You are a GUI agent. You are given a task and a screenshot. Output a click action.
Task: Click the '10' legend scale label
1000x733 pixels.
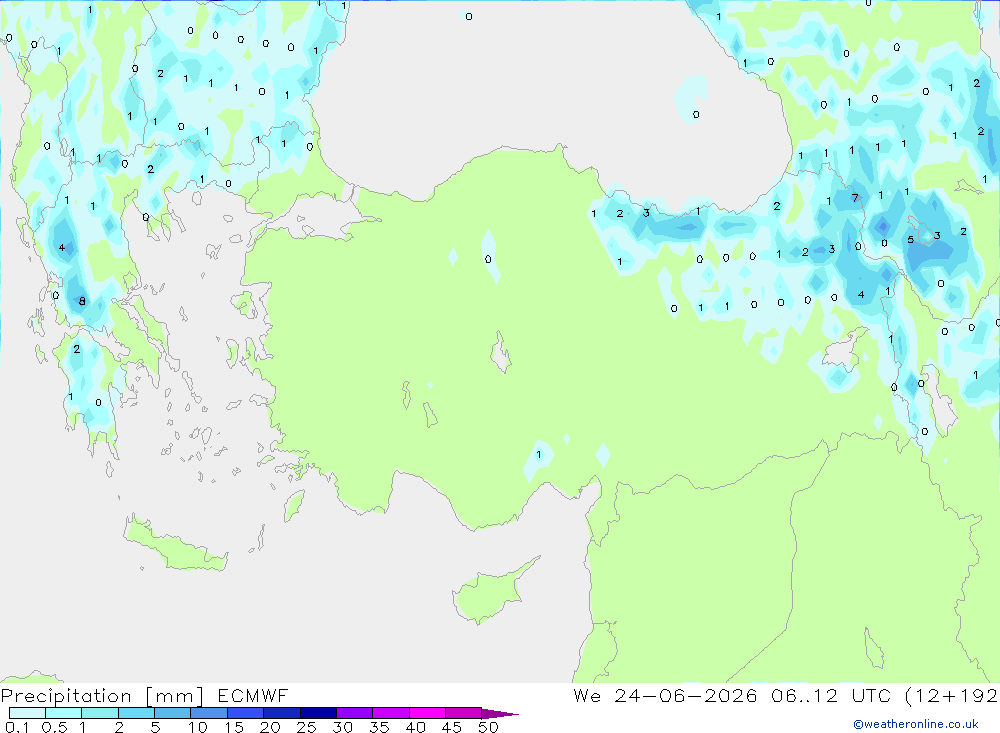coord(198,727)
